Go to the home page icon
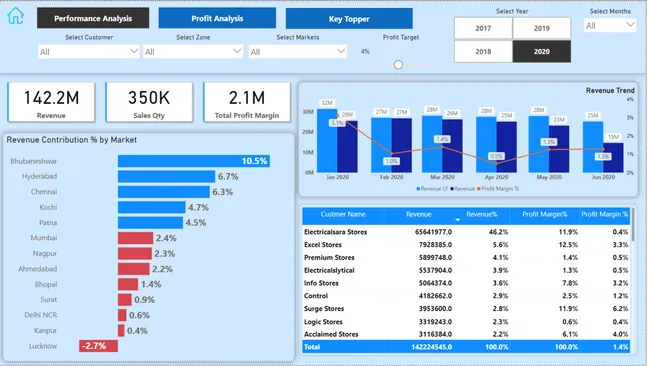 point(16,16)
